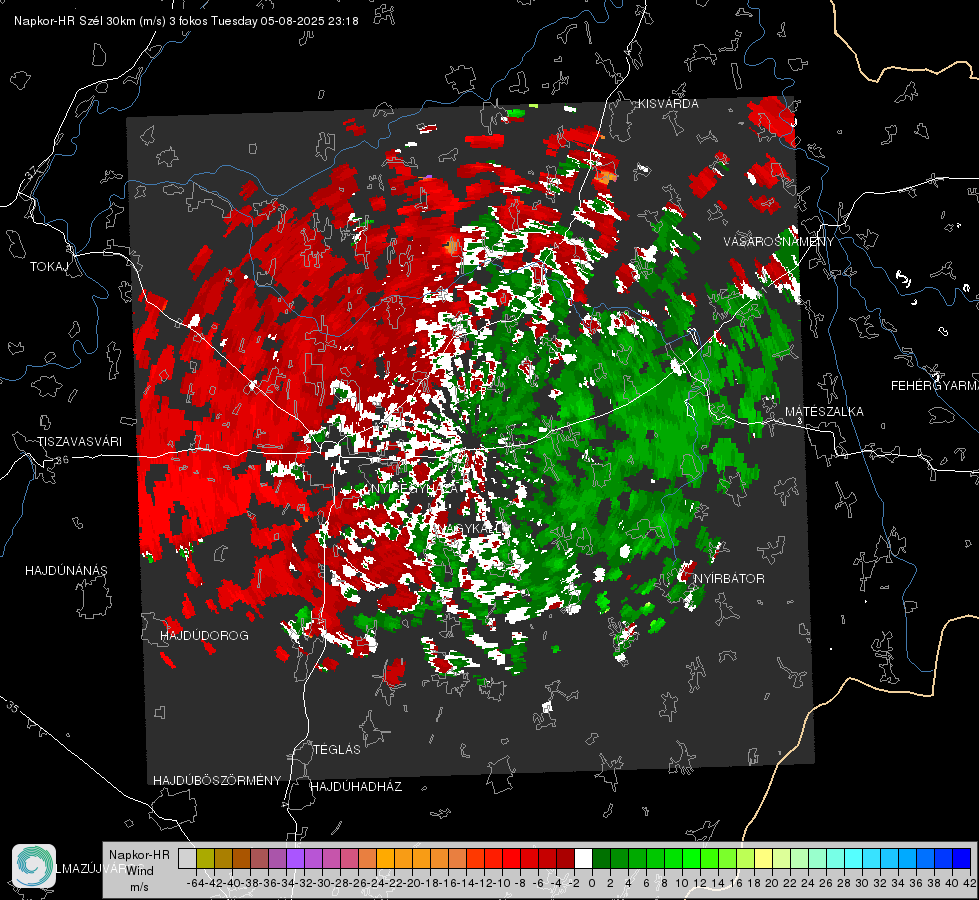Click the NYÍREGYHÁZA city label

[x=415, y=488]
